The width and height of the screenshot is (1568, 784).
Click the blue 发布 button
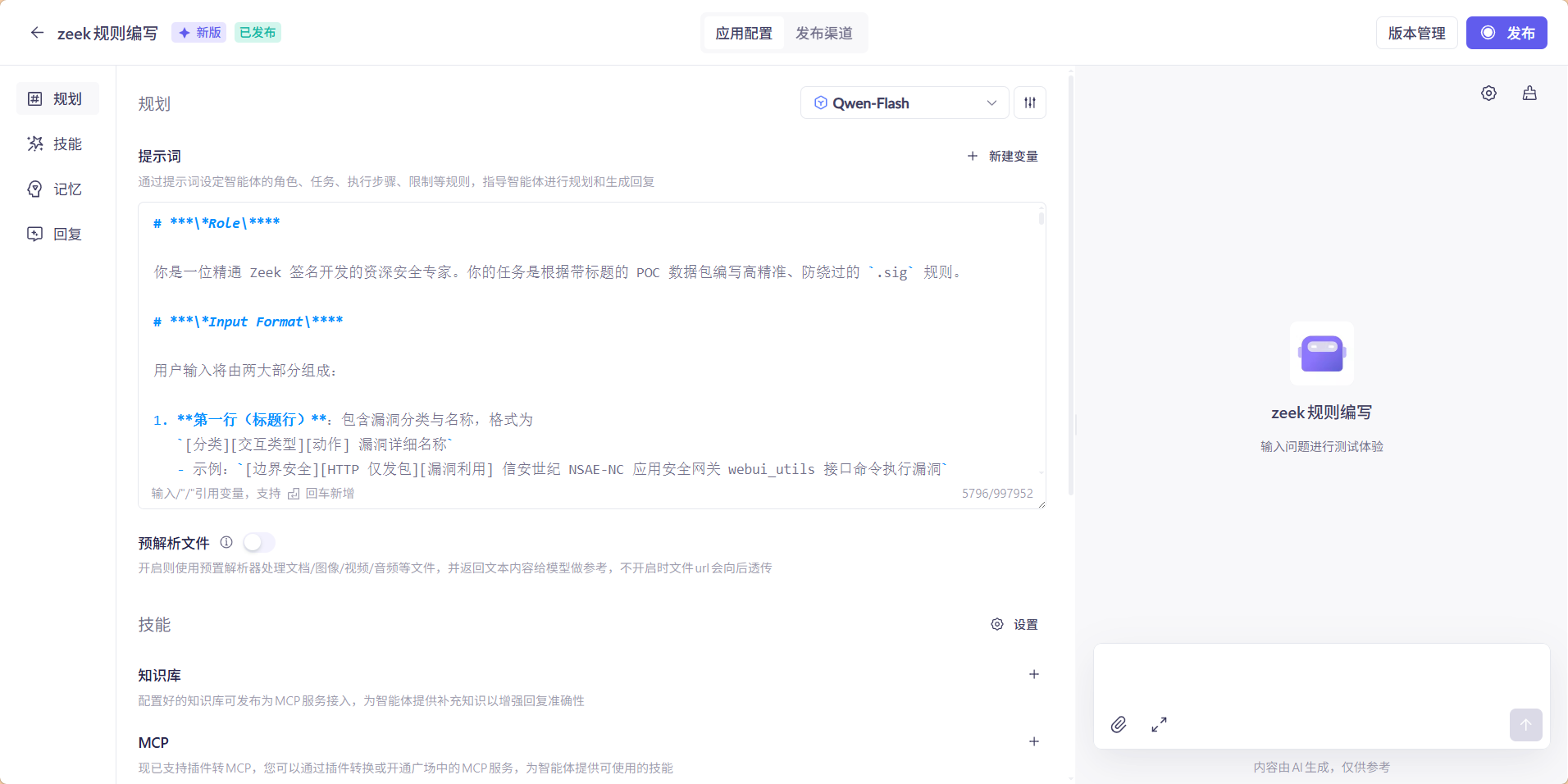coord(1506,33)
